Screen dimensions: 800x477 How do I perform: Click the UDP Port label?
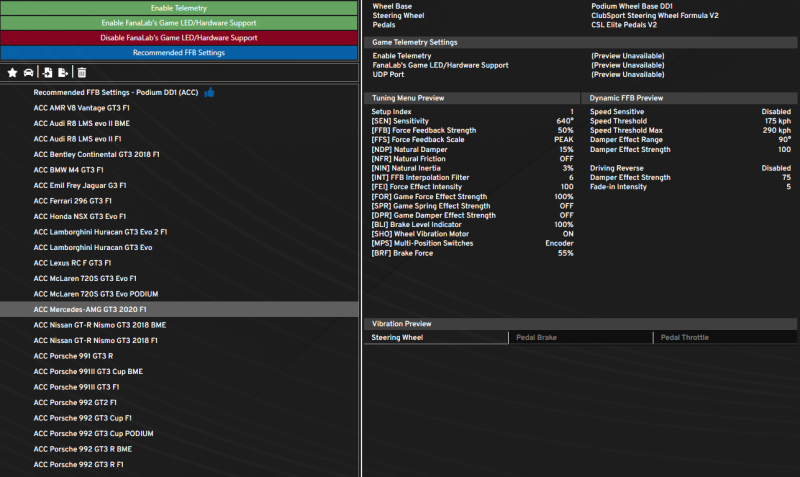point(388,74)
